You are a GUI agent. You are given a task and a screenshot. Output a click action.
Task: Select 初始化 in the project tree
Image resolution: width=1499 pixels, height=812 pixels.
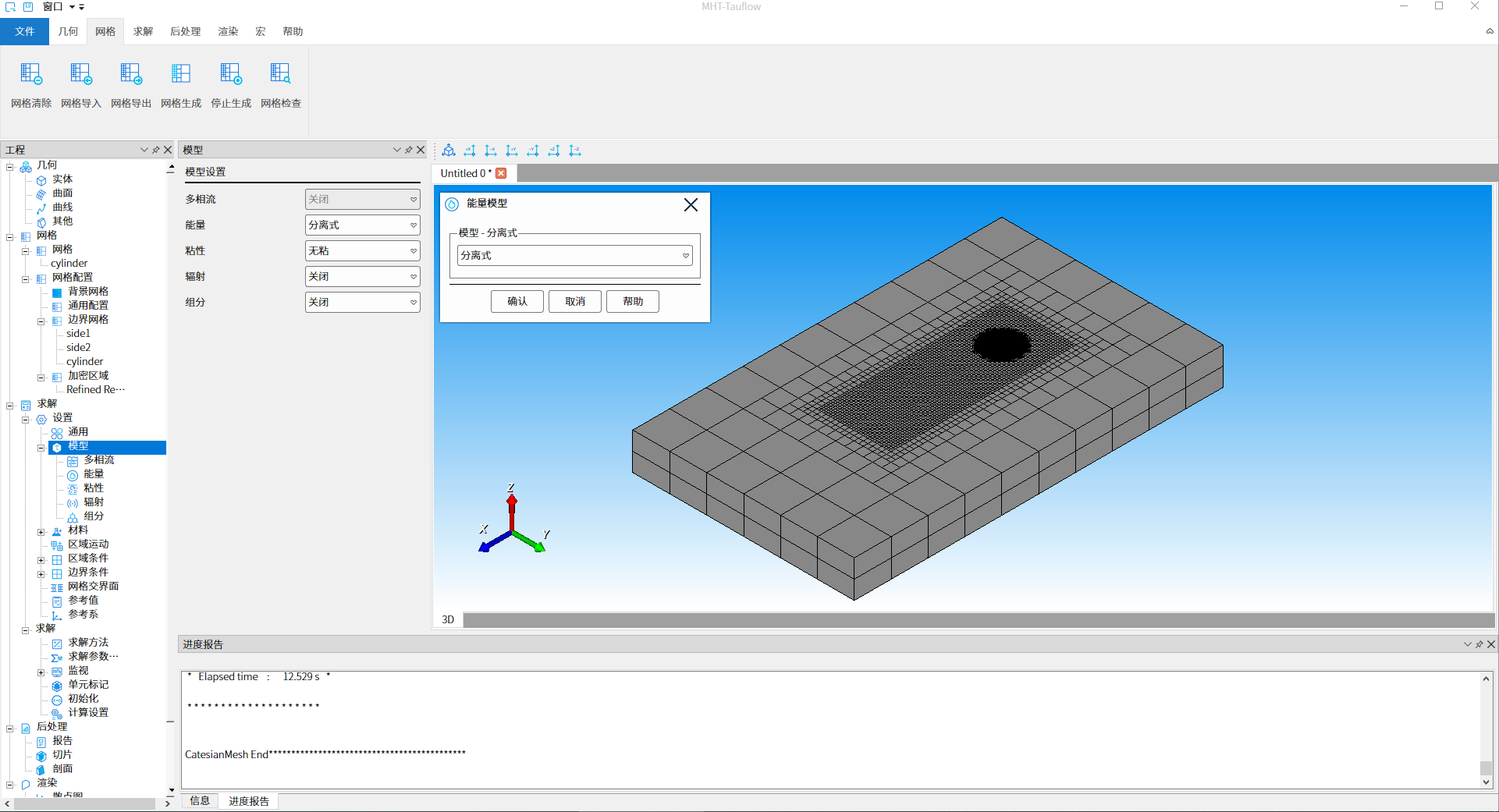(x=83, y=699)
